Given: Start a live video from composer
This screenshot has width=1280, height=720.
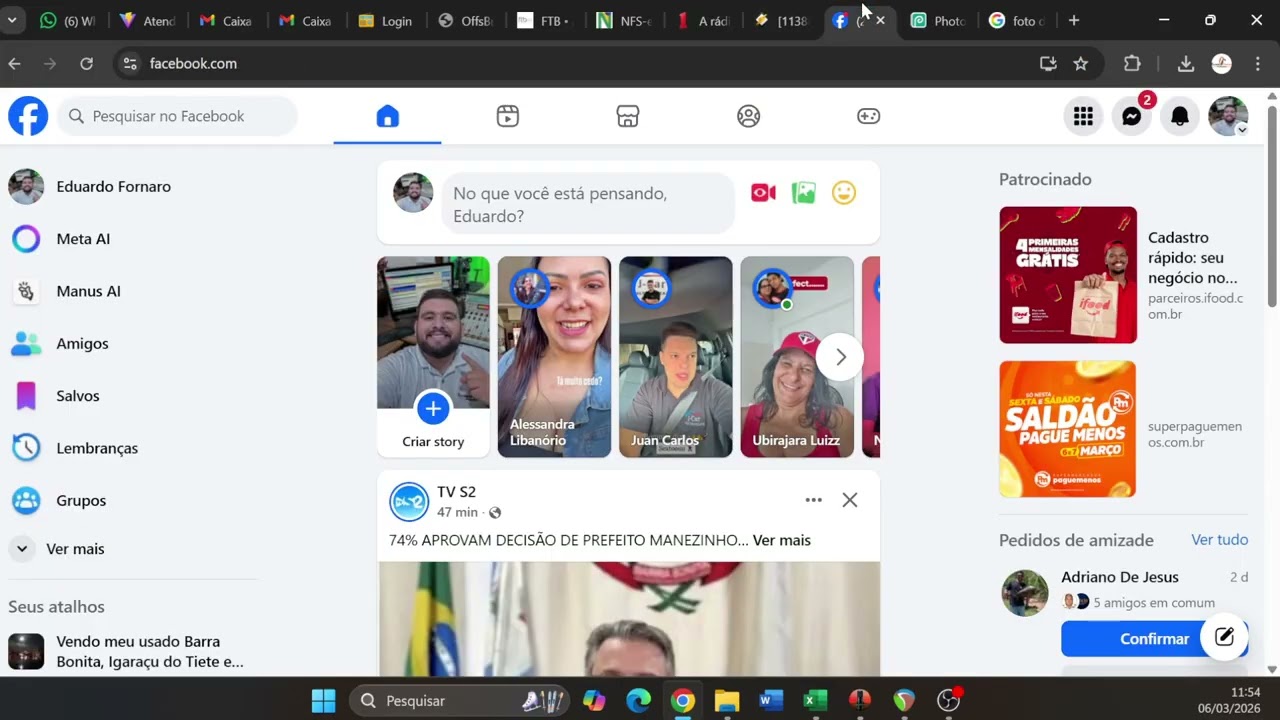Looking at the screenshot, I should (763, 193).
